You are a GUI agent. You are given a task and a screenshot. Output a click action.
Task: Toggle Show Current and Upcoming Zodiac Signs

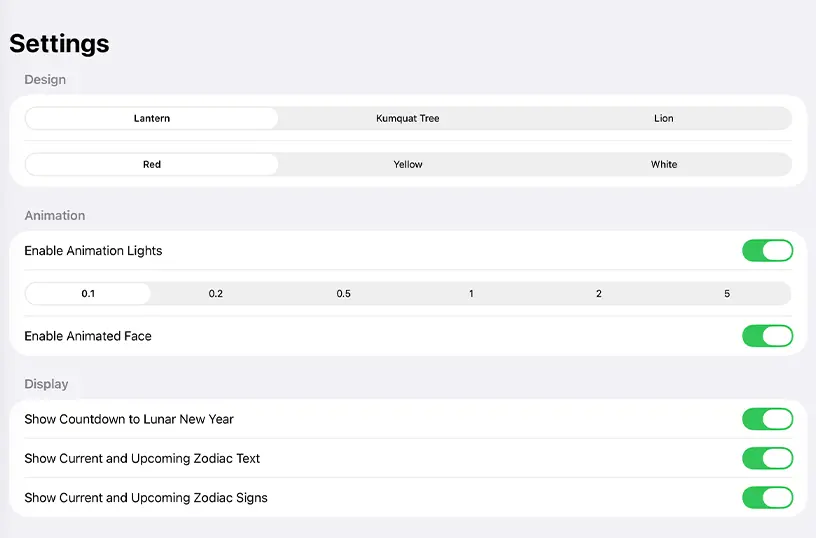point(767,498)
